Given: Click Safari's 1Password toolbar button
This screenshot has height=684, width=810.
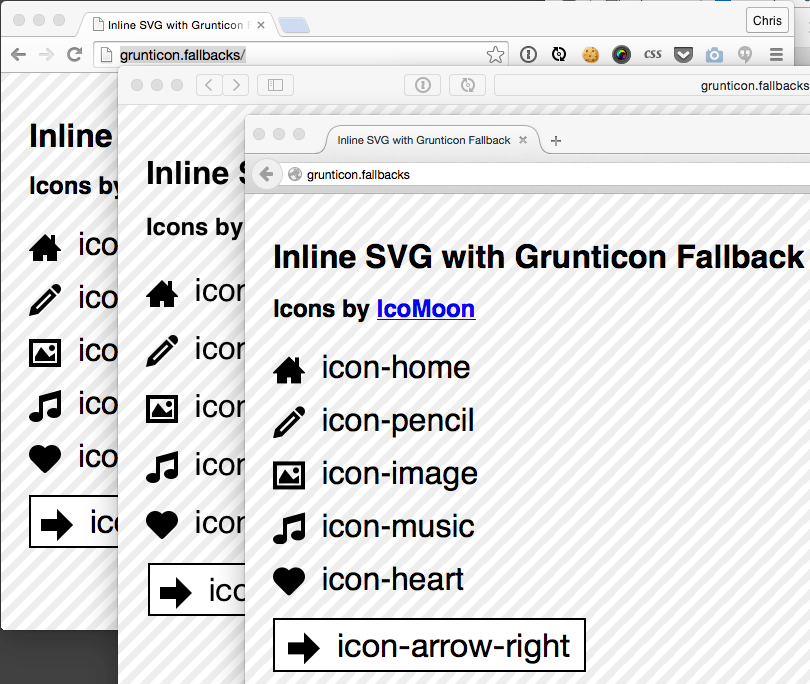Looking at the screenshot, I should 423,85.
